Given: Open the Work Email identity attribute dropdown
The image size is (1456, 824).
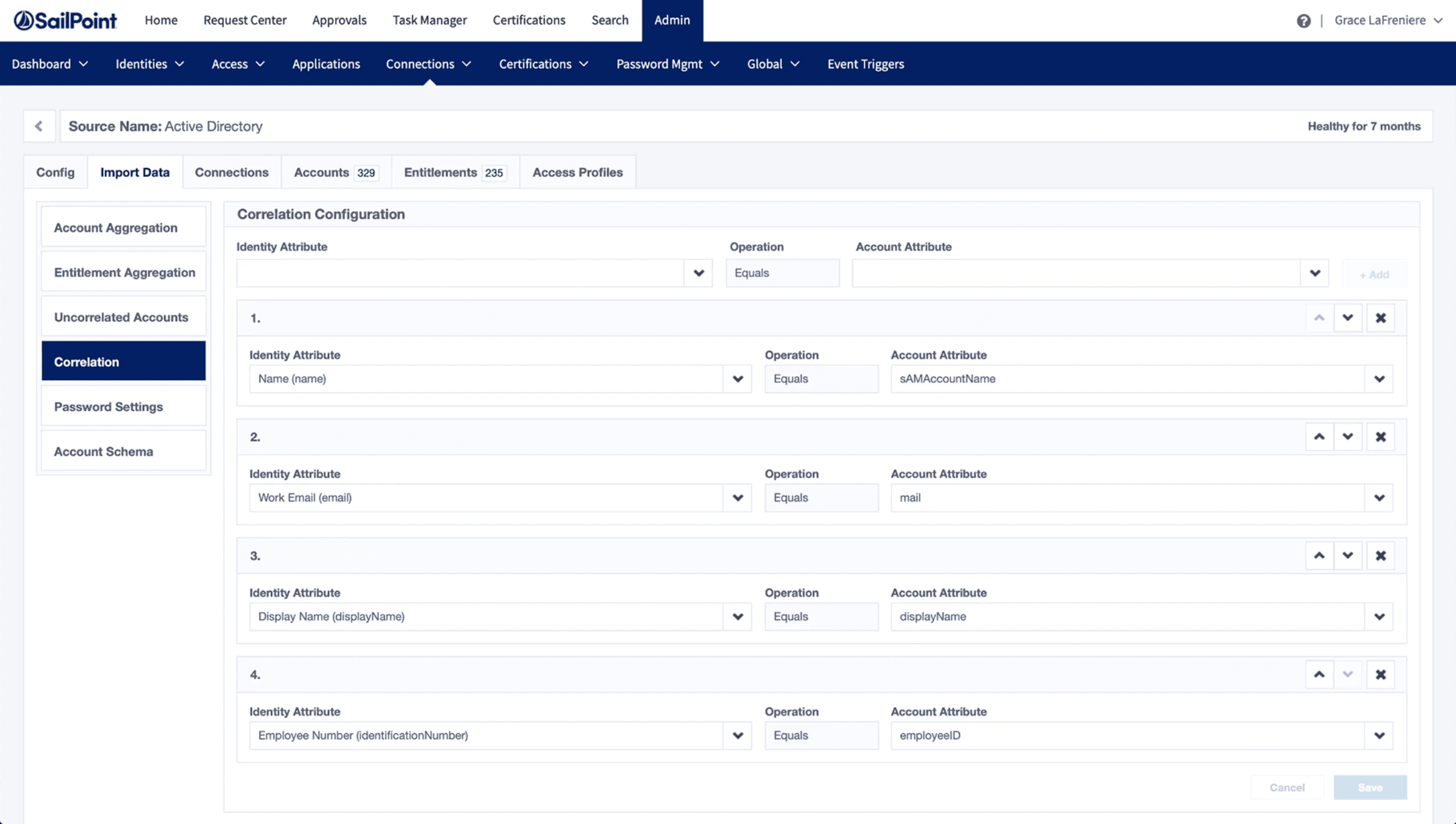Looking at the screenshot, I should pyautogui.click(x=737, y=498).
